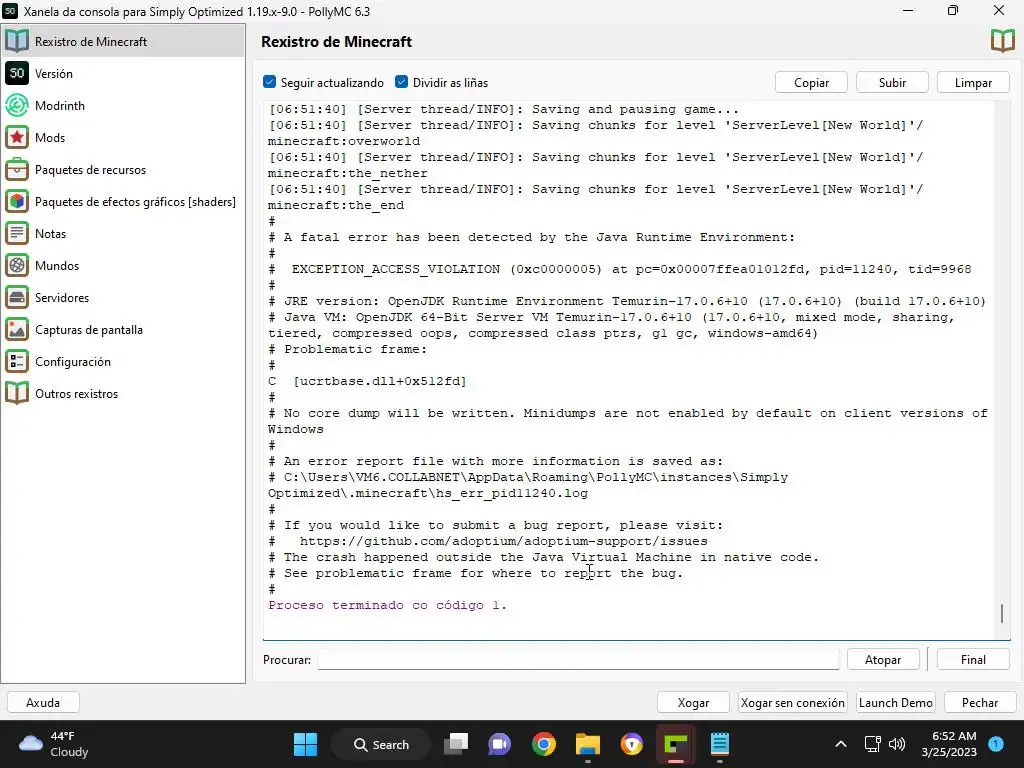Click the Configuración sidebar icon
The image size is (1024, 768).
17,361
